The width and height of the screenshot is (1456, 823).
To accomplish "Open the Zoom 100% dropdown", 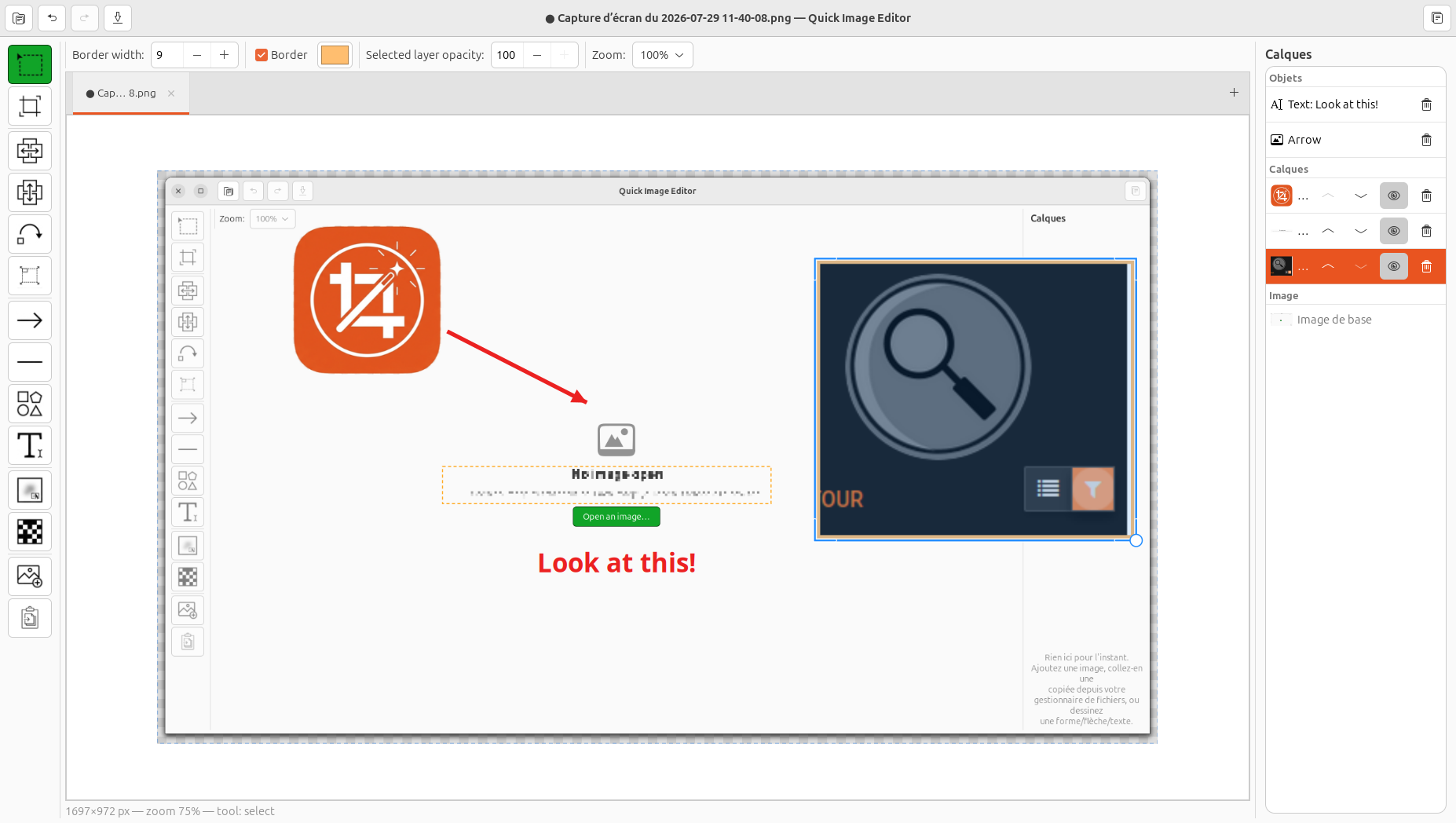I will click(x=662, y=55).
